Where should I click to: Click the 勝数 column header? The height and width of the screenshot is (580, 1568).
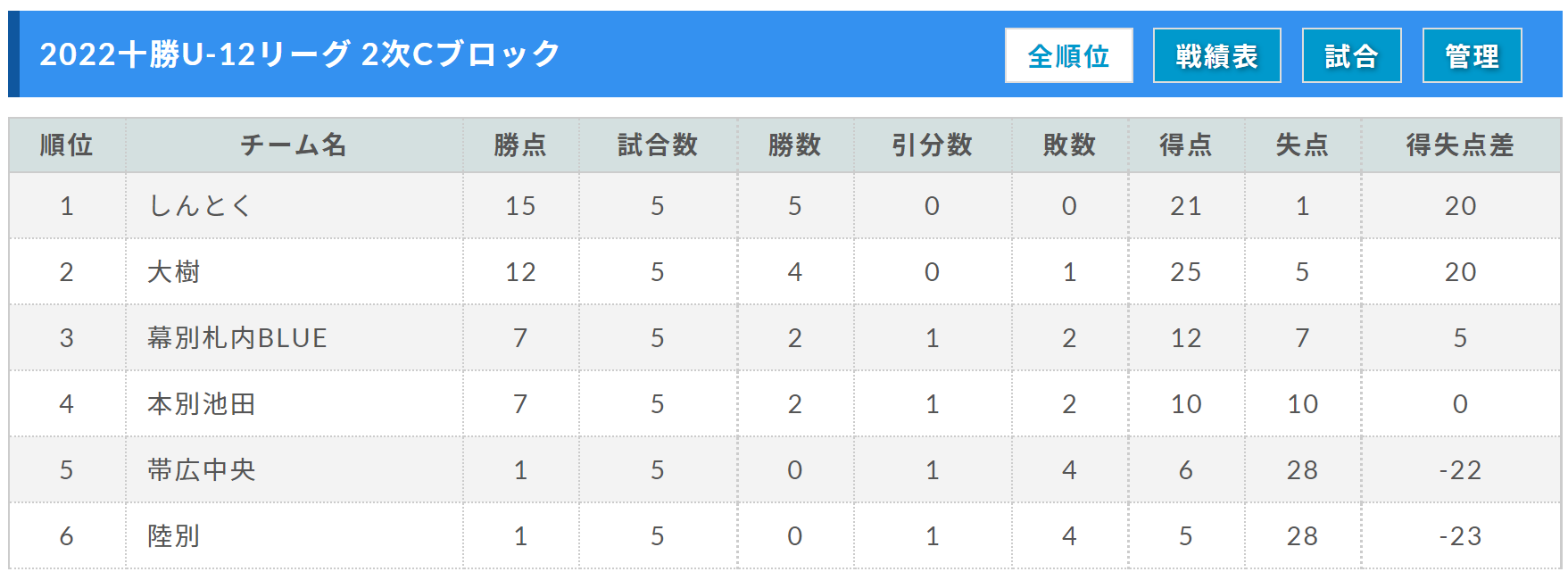[x=795, y=145]
